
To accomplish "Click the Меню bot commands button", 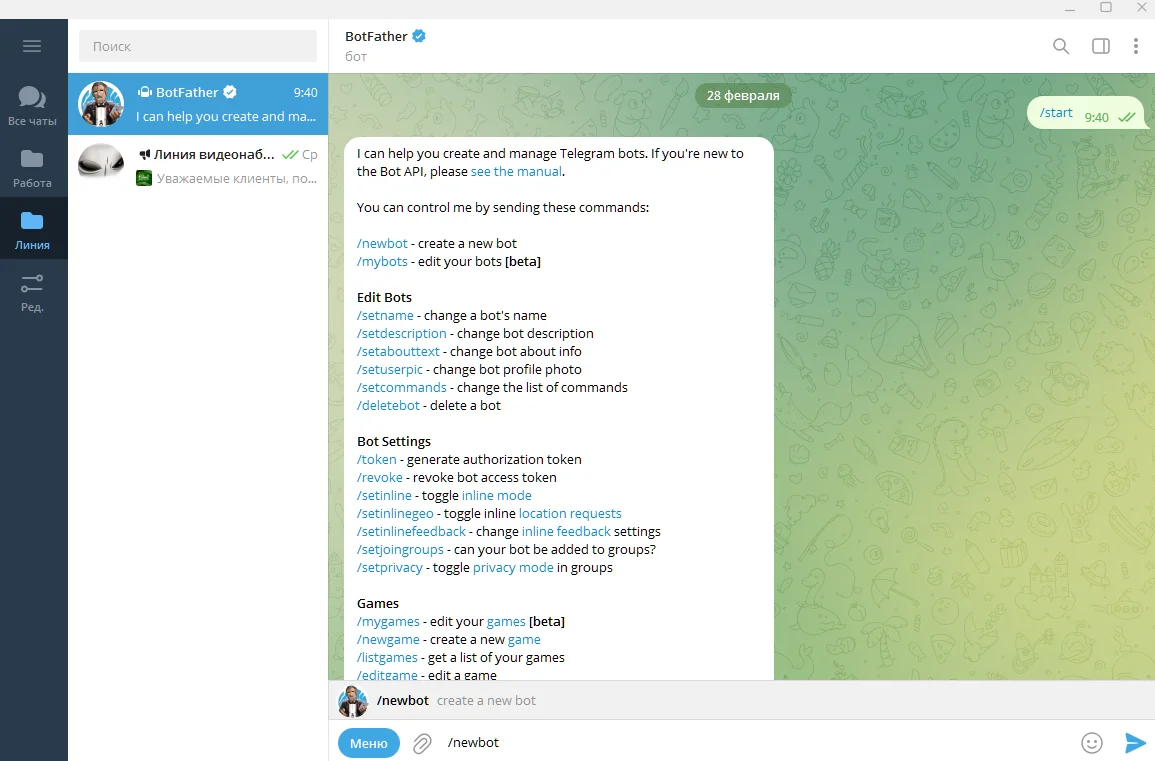I will [x=368, y=743].
